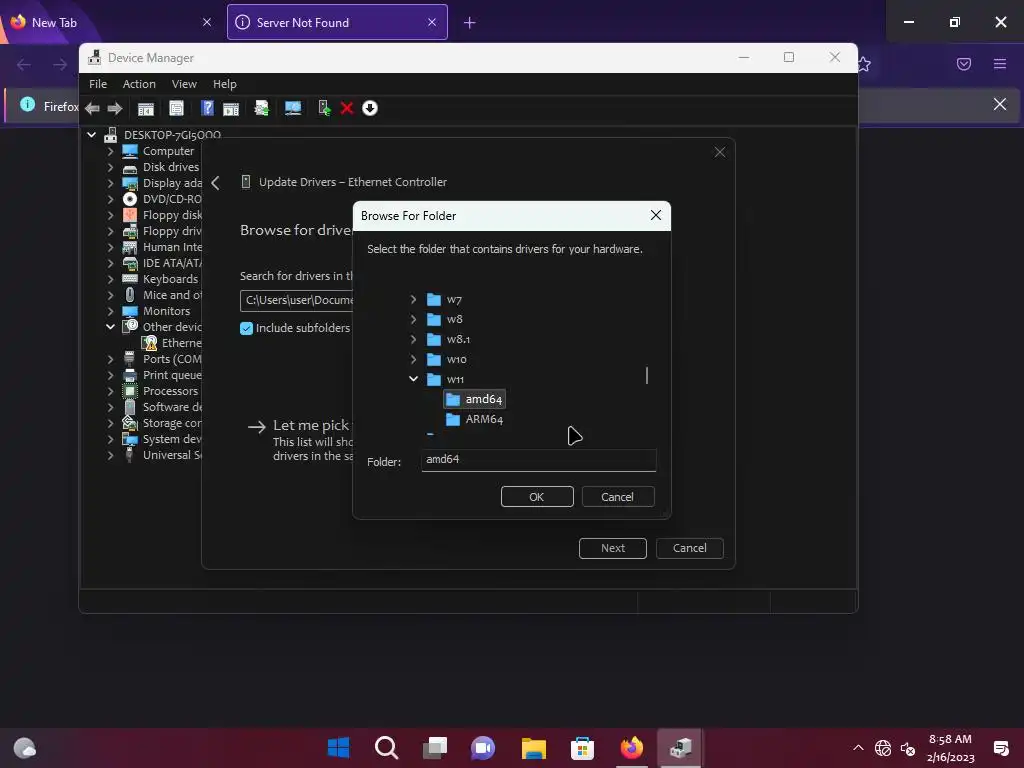Open the Action menu
Image resolution: width=1024 pixels, height=768 pixels.
pyautogui.click(x=139, y=84)
